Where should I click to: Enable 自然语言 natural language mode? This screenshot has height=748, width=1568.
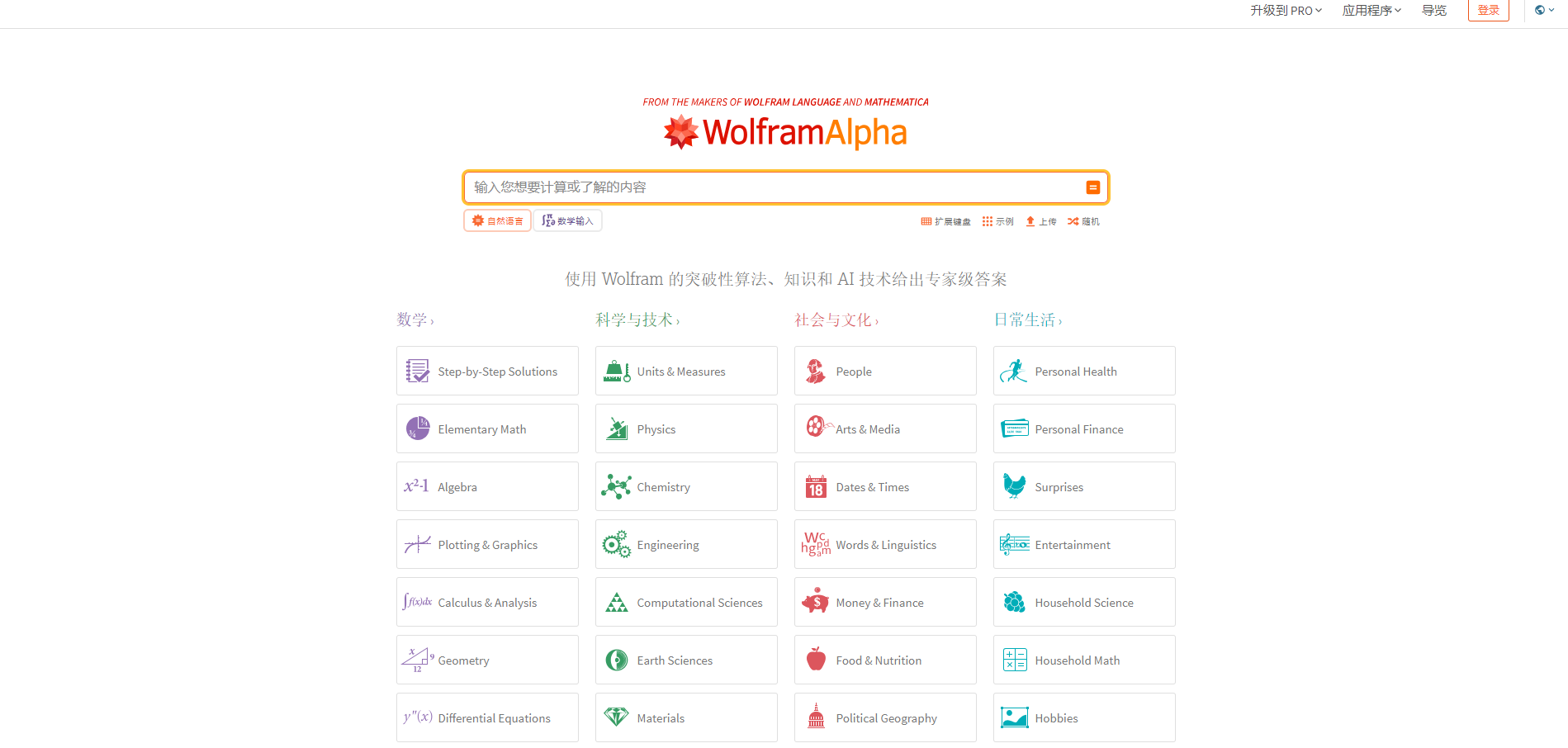pos(496,220)
